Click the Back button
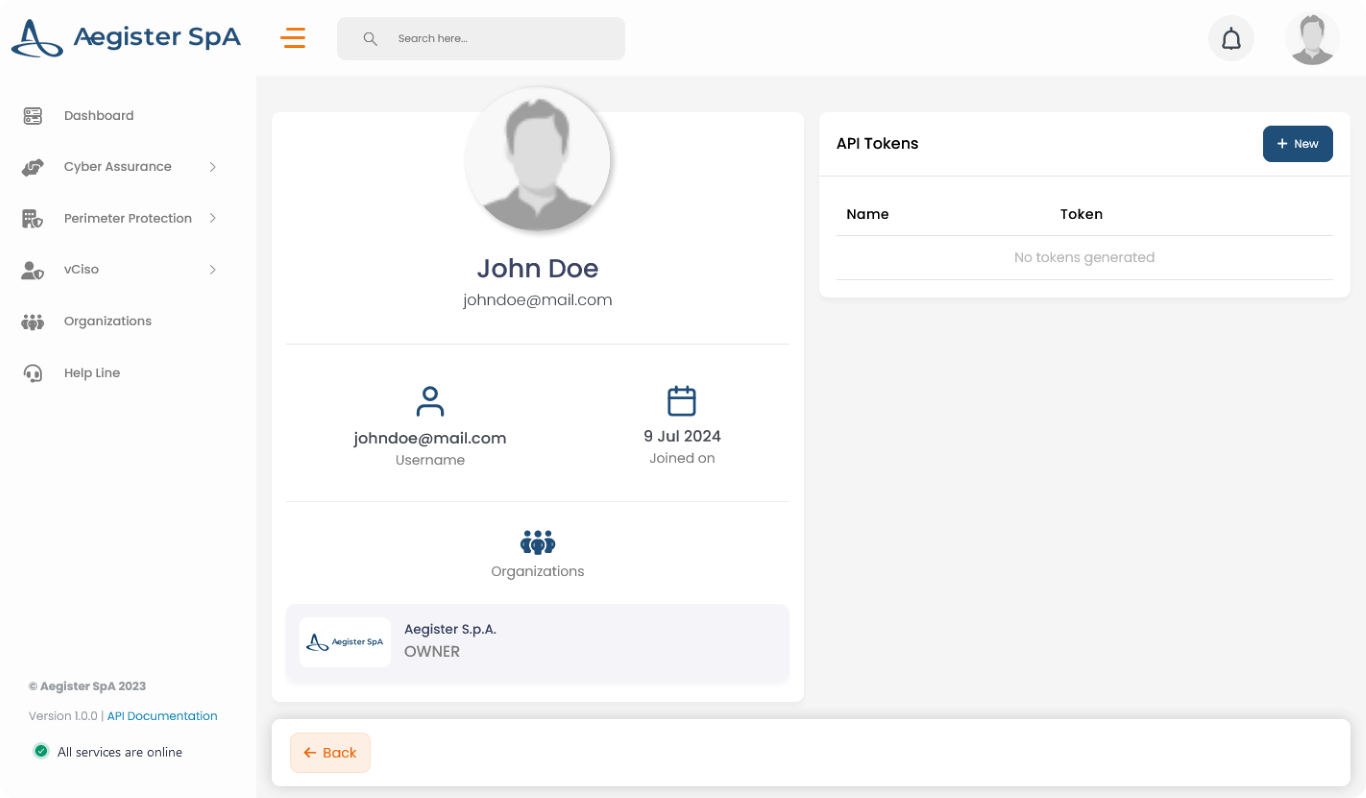The width and height of the screenshot is (1366, 798). 330,753
